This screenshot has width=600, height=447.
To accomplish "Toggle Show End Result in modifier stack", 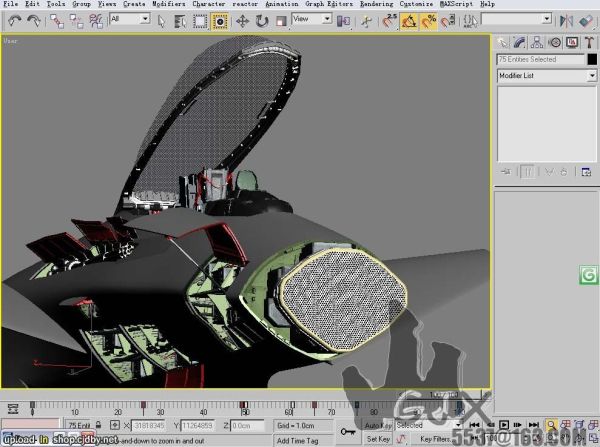I will 527,173.
